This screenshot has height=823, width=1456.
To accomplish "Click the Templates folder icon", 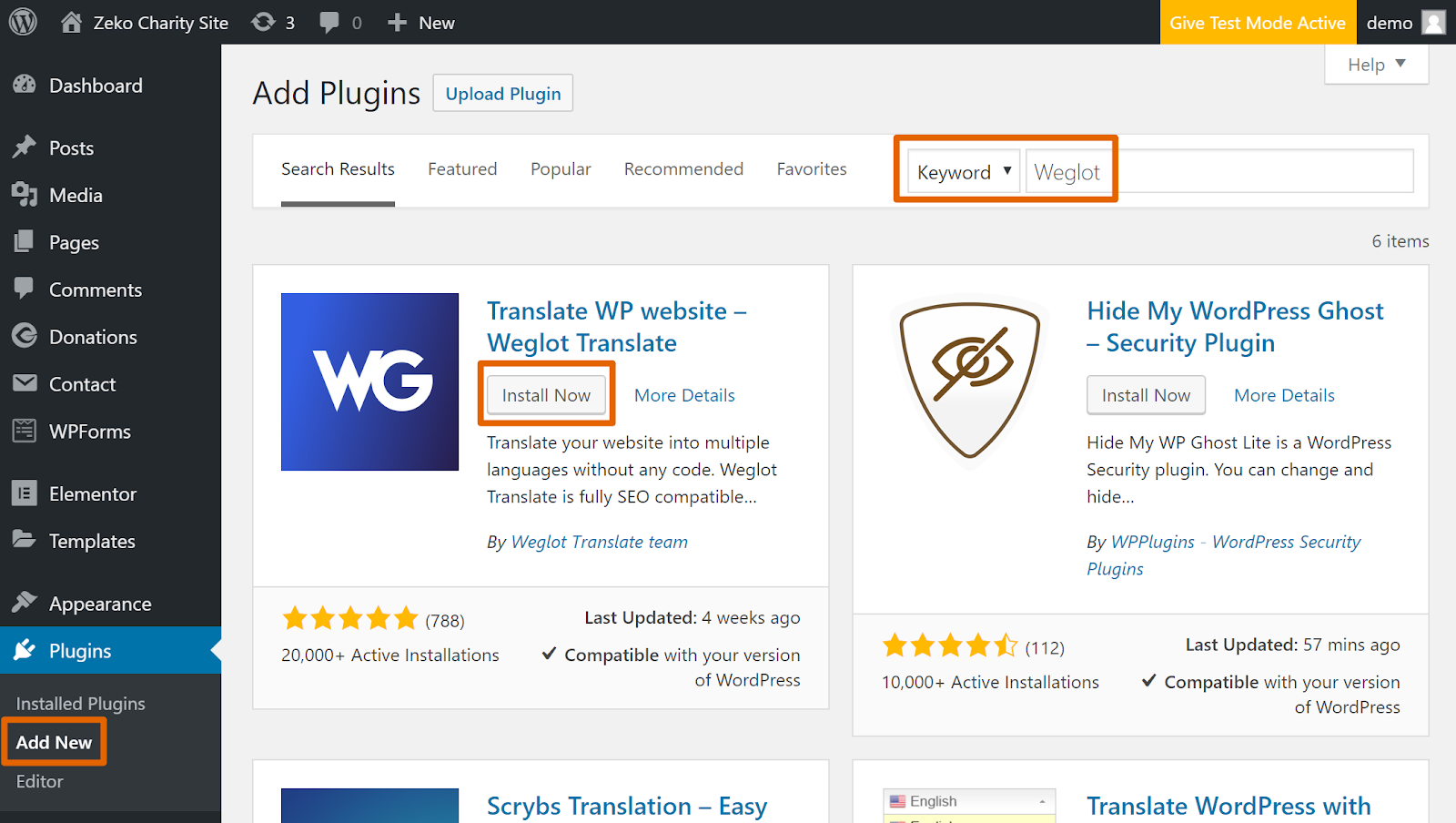I will [x=25, y=540].
